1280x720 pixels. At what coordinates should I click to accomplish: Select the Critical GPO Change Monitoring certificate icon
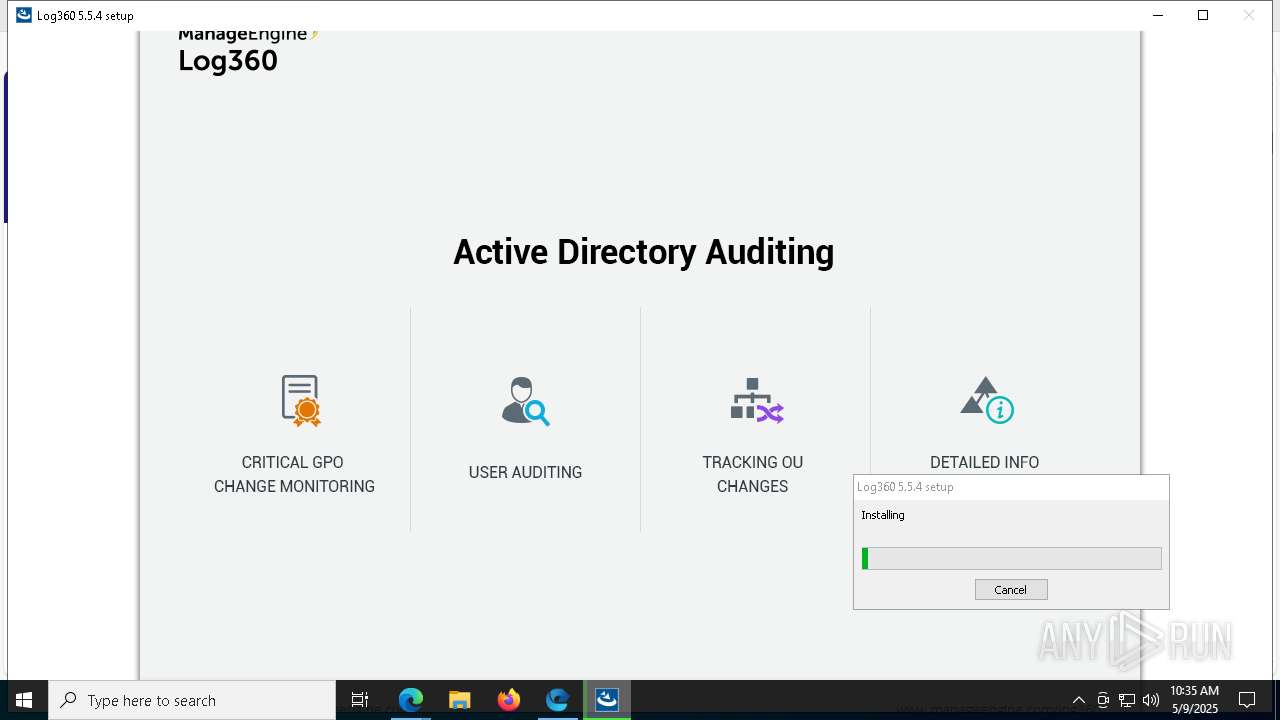coord(300,401)
